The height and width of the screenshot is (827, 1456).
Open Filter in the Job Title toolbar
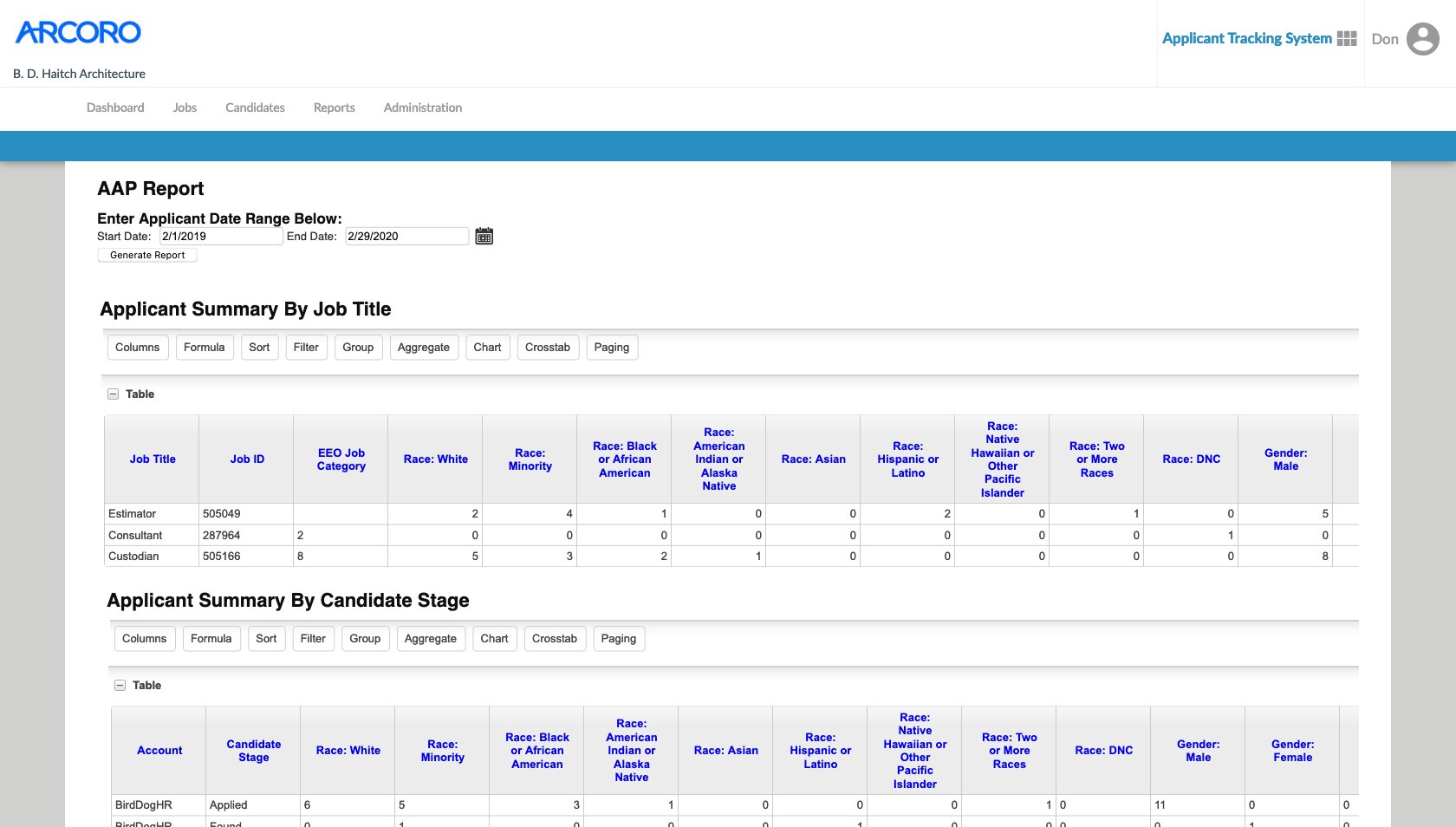point(306,348)
